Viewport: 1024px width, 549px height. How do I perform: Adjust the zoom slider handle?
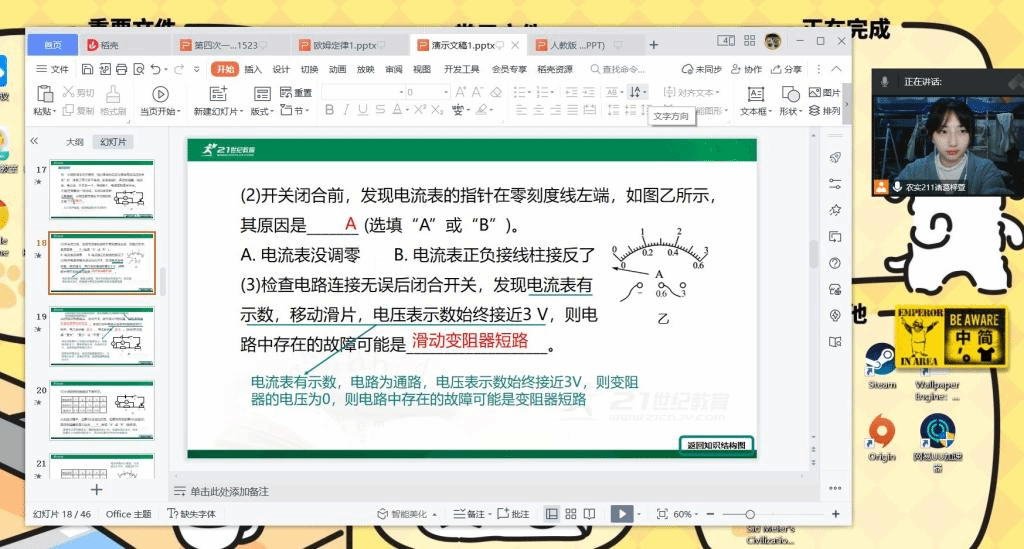(751, 514)
